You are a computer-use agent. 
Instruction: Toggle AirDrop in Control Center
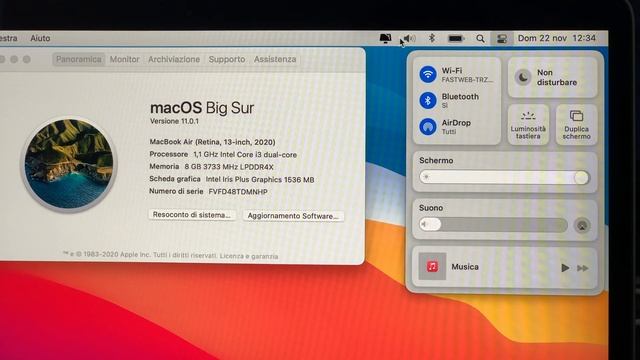[x=428, y=127]
